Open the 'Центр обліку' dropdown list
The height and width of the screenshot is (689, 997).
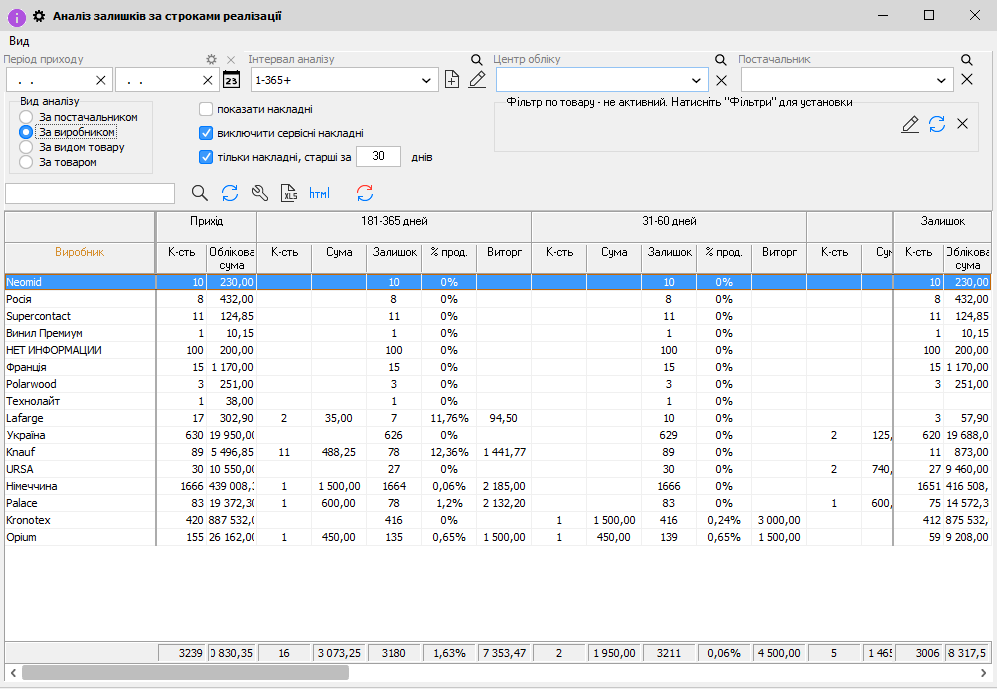point(697,80)
